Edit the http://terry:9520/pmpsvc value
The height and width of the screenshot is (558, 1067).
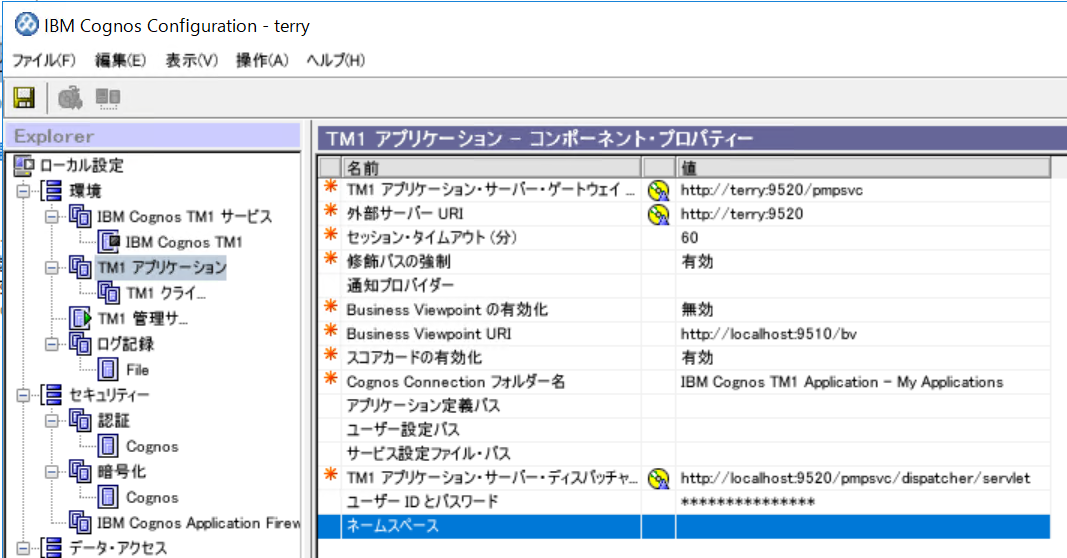click(772, 191)
